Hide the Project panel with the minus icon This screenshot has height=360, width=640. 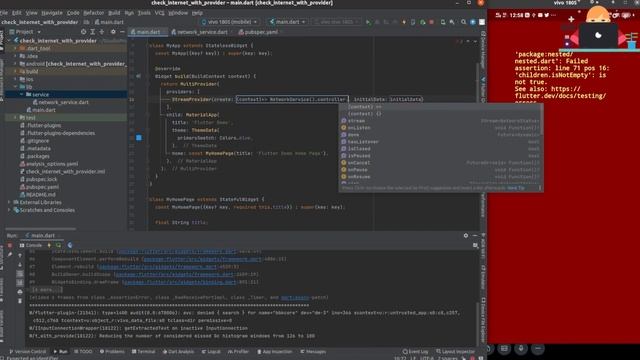click(122, 32)
